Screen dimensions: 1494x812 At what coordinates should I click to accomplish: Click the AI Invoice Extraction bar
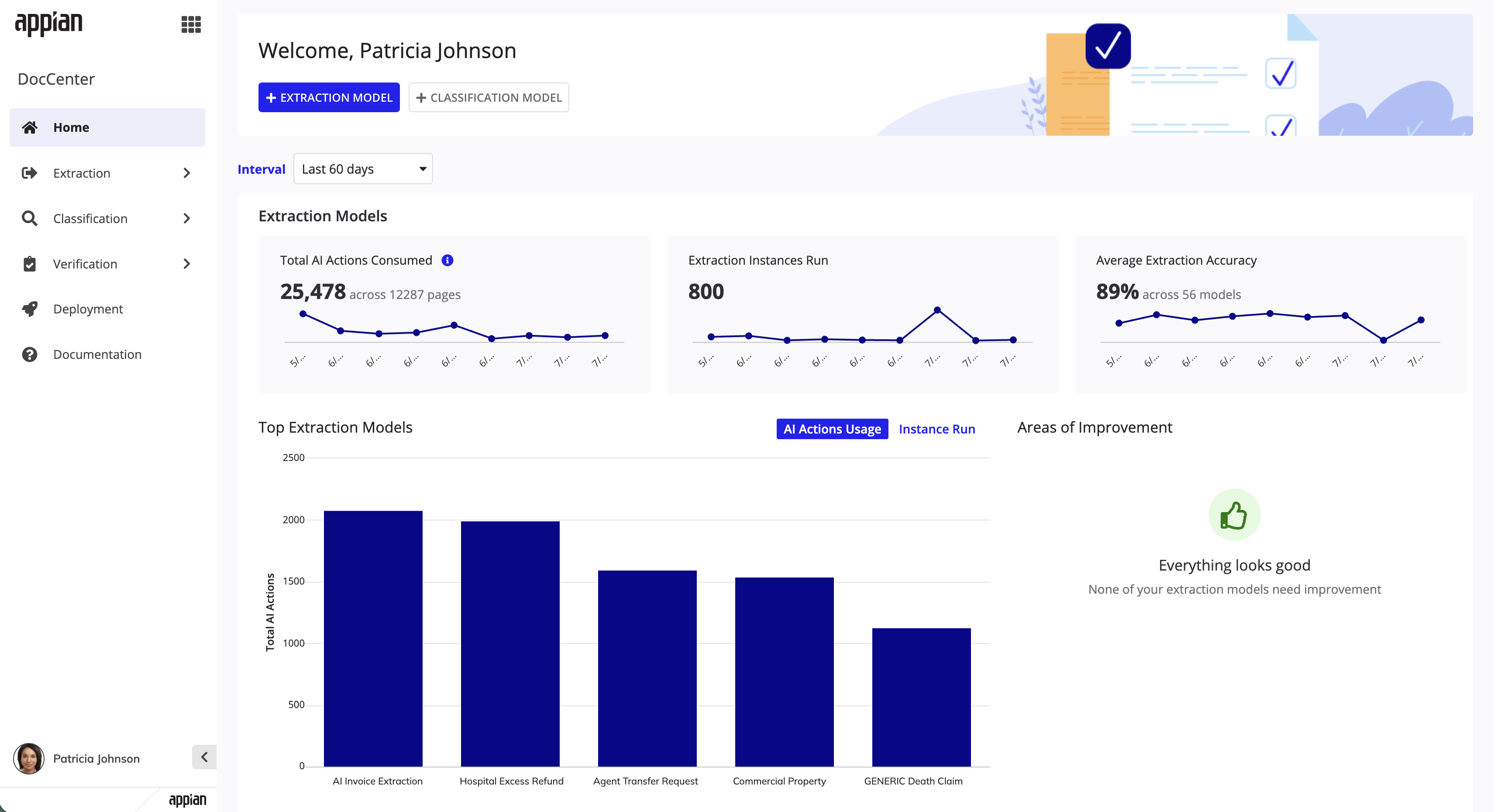[373, 638]
